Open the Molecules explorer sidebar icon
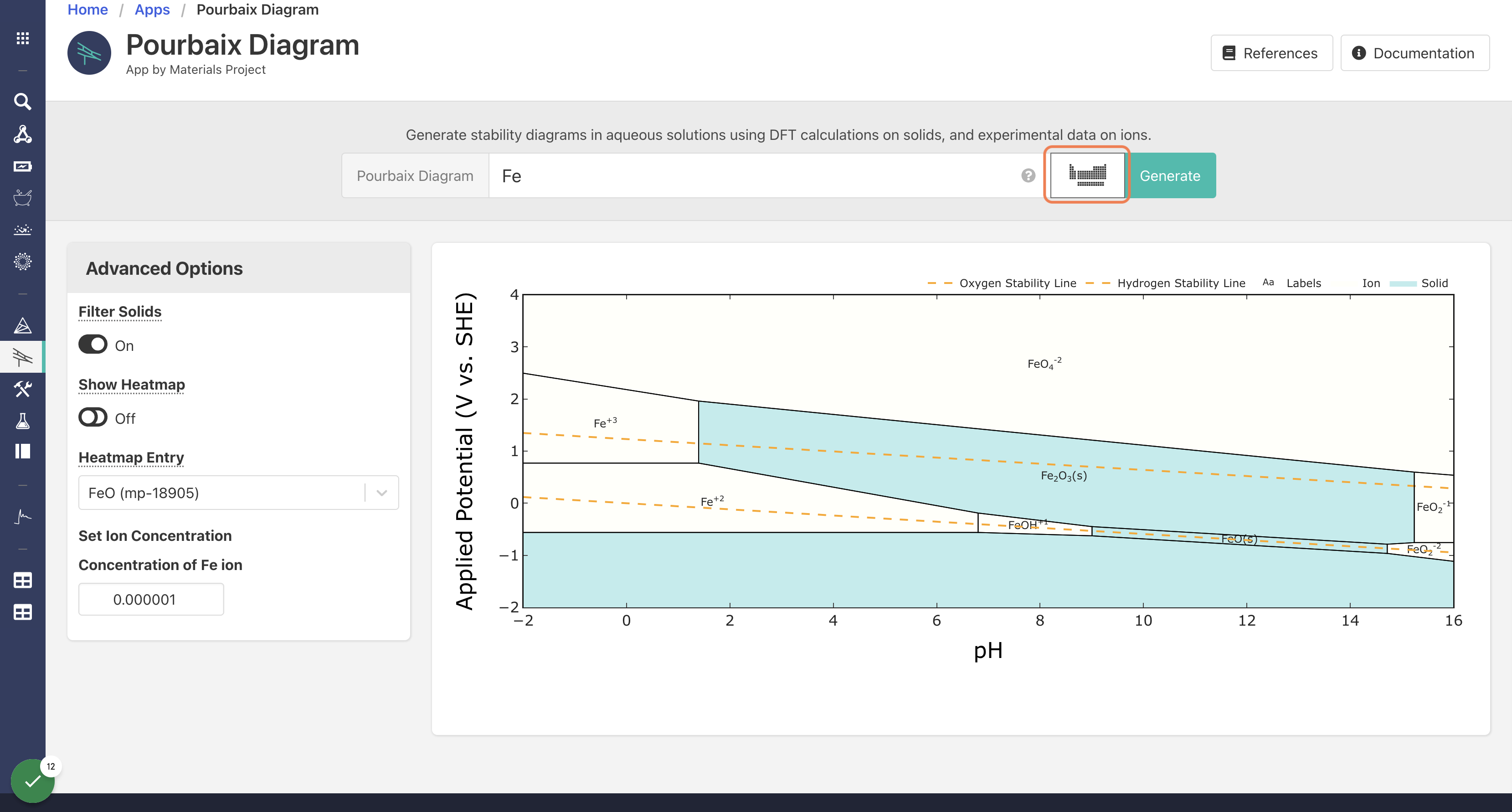The width and height of the screenshot is (1512, 812). (x=22, y=134)
